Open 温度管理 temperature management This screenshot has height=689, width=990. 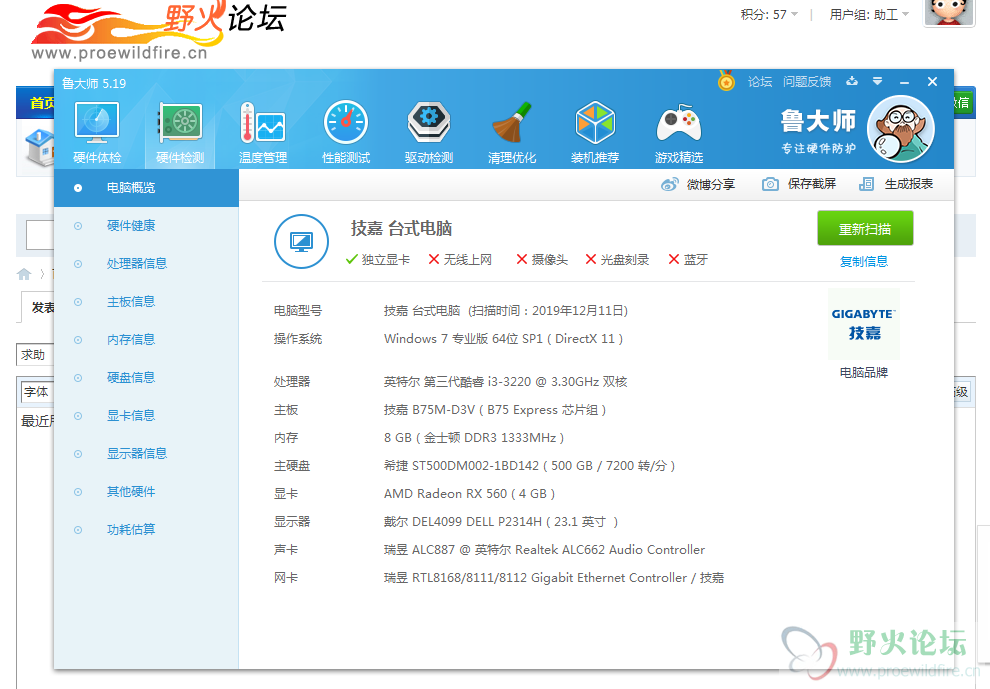[x=263, y=133]
